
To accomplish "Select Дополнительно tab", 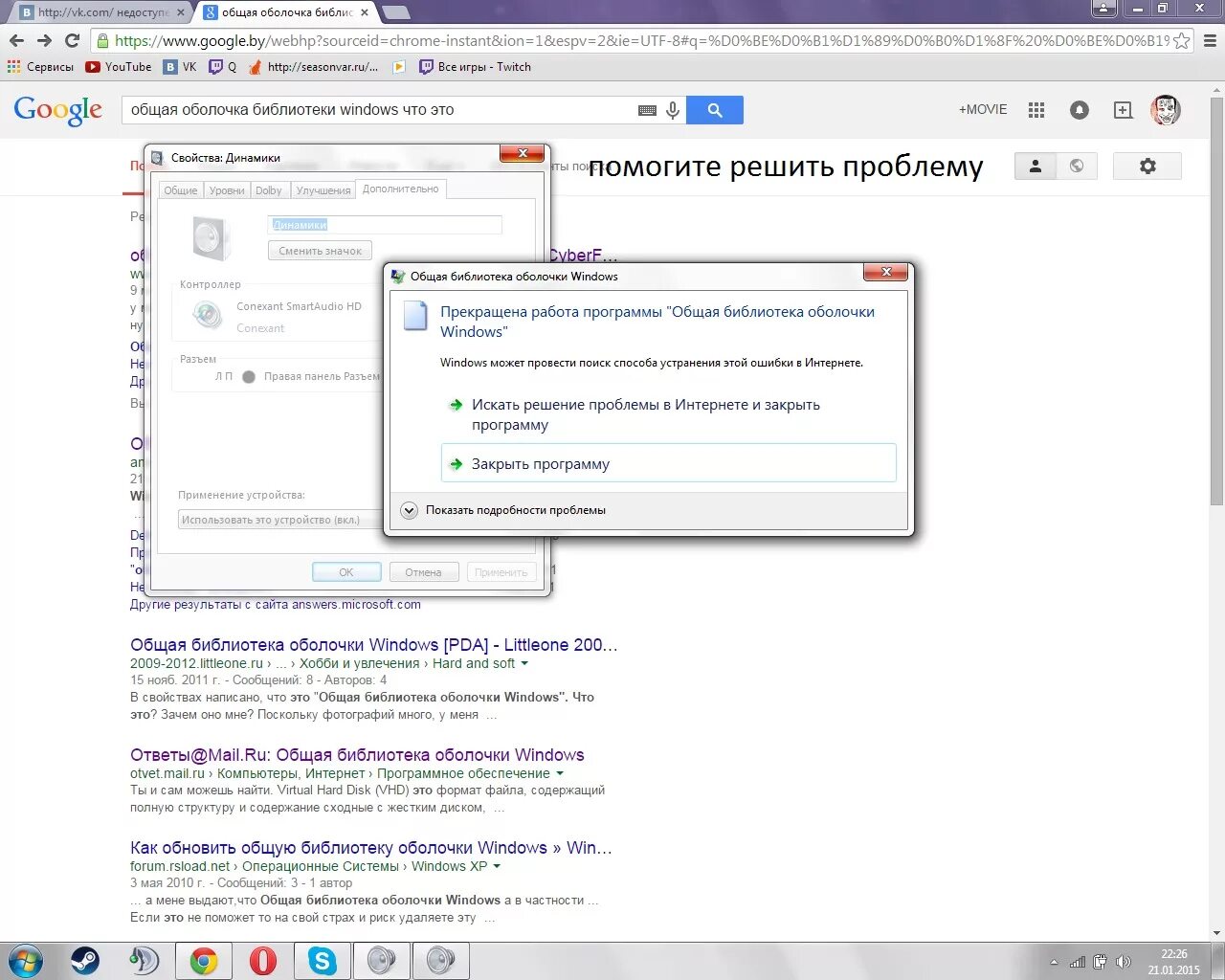I will (400, 189).
